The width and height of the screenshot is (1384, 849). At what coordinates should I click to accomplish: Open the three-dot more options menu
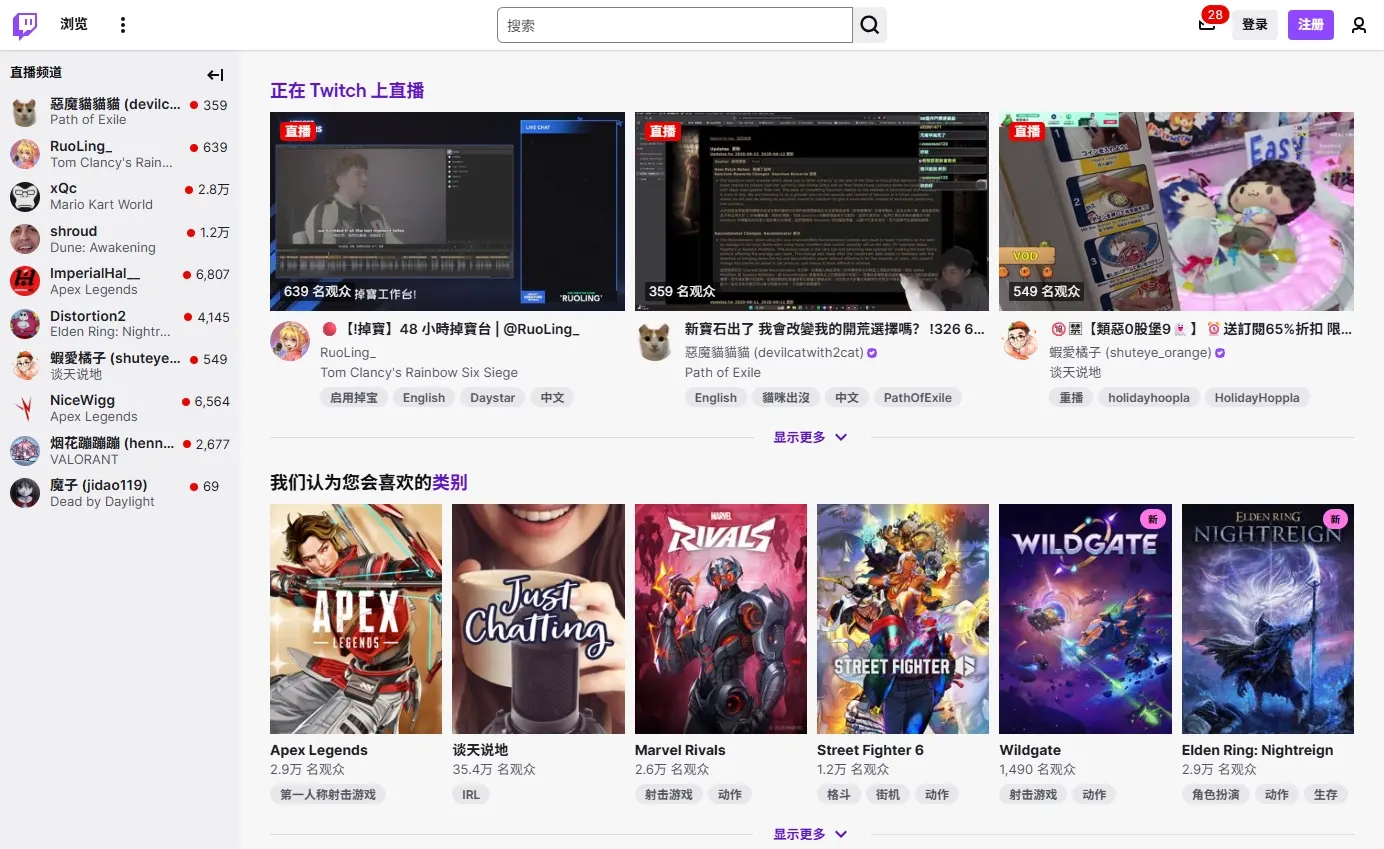click(123, 25)
